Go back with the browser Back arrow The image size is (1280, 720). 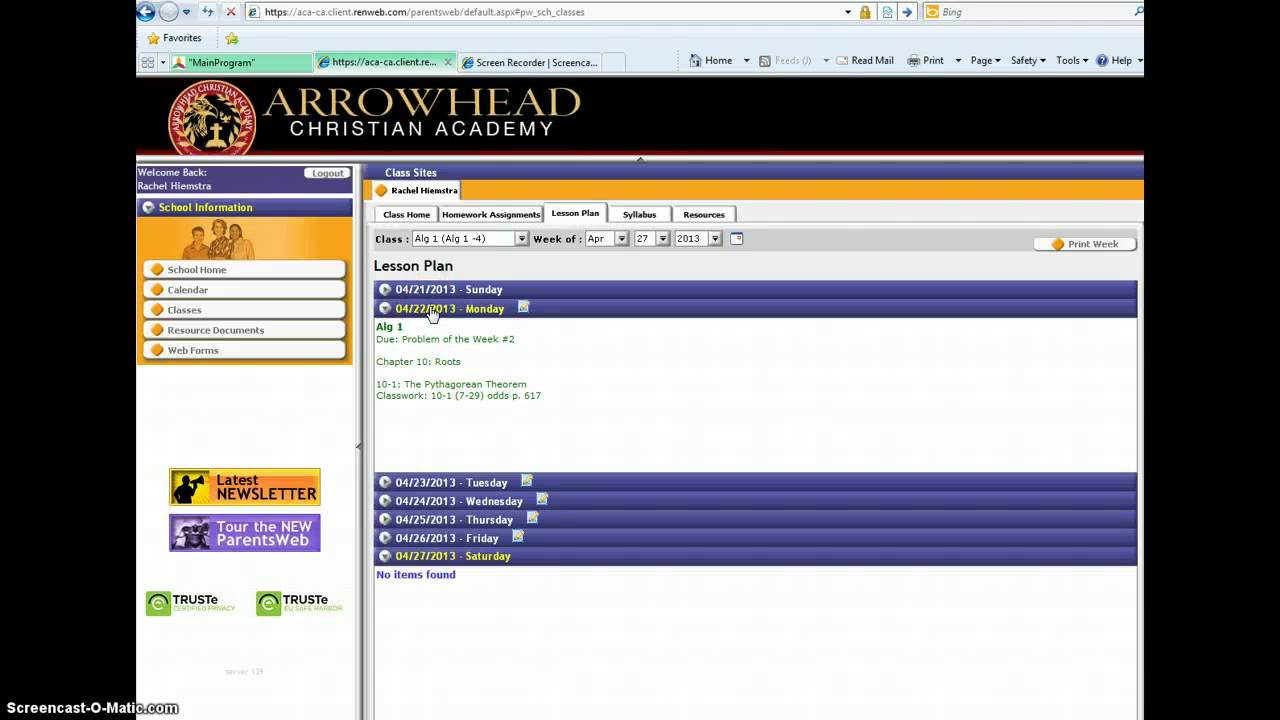[x=146, y=12]
